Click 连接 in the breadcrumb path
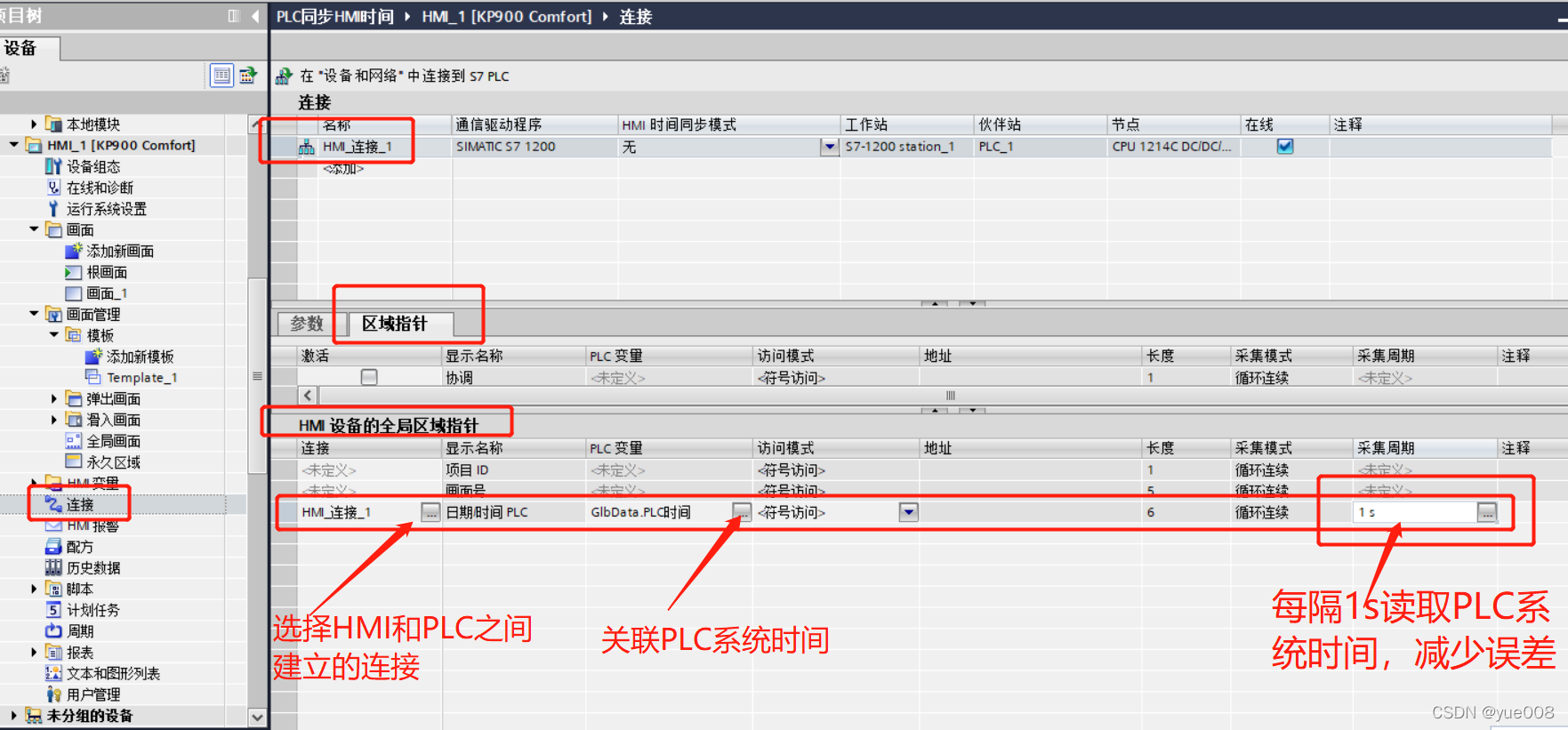 (636, 17)
